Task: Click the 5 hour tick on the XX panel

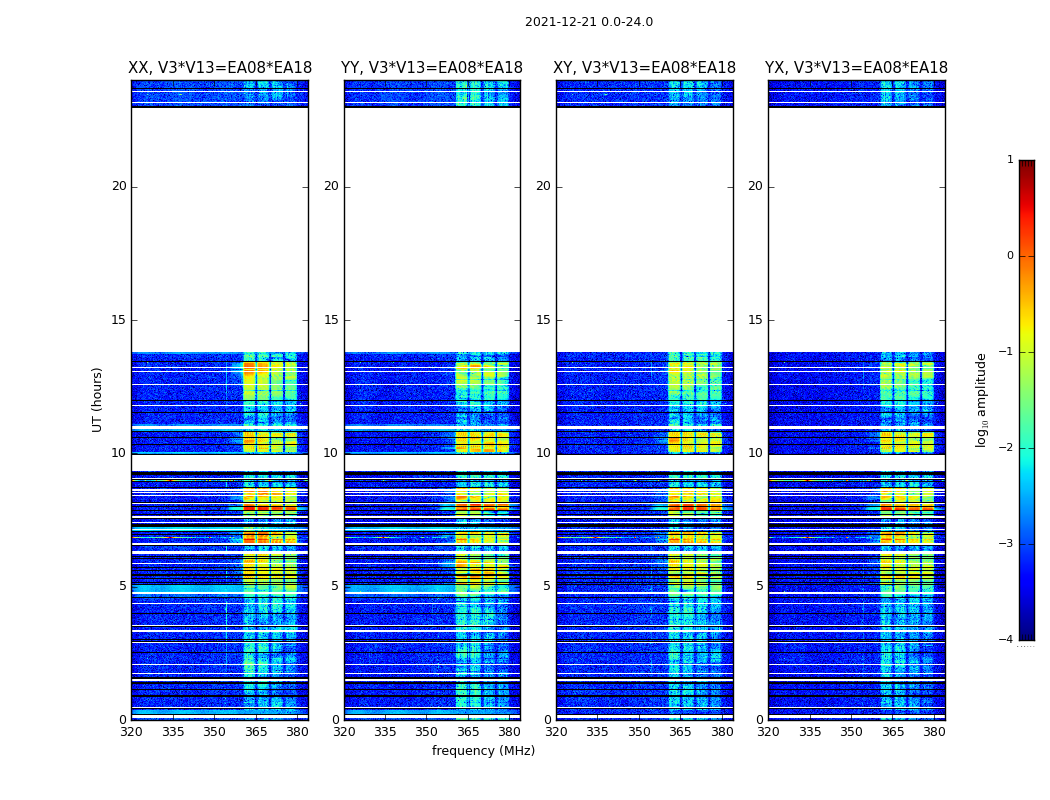Action: (123, 586)
